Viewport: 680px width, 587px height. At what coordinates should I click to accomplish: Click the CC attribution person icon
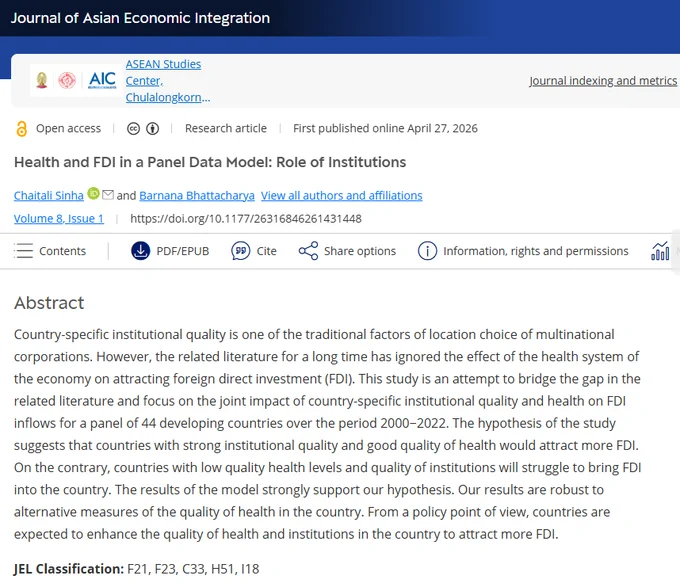[x=153, y=129]
